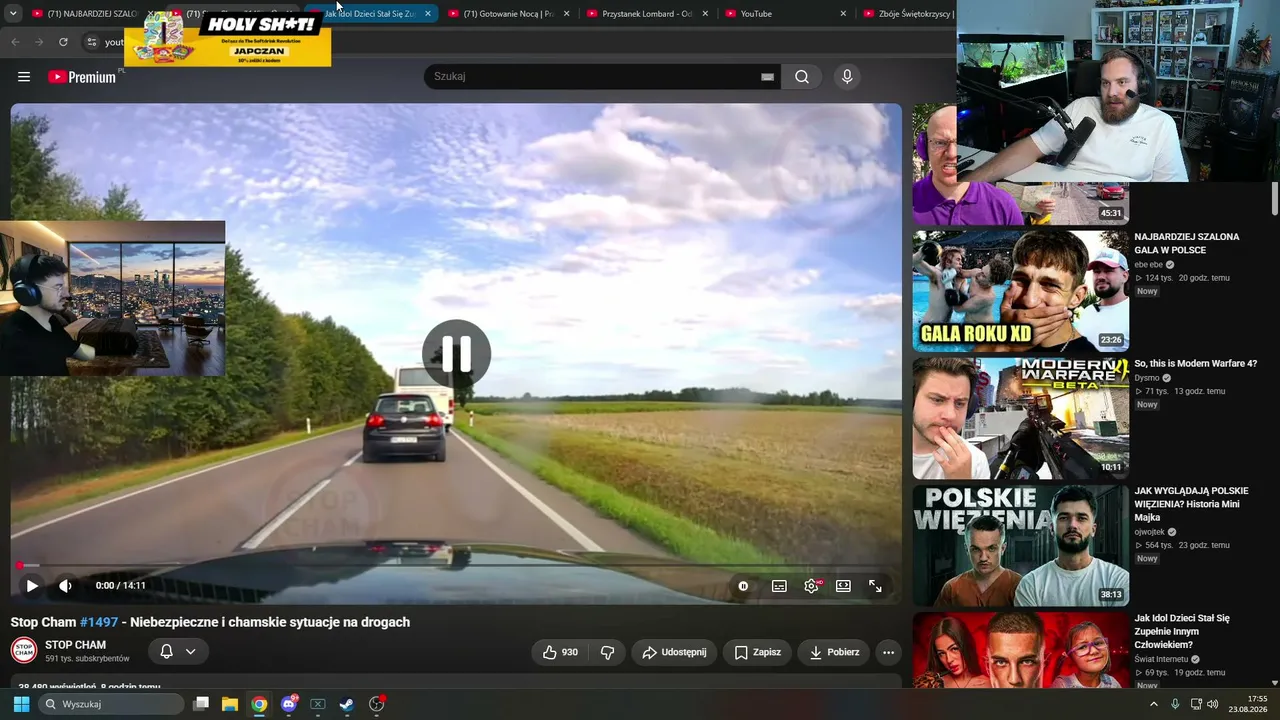Open the GALA ROKU XD video thumbnail
This screenshot has width=1280, height=720.
point(1021,291)
